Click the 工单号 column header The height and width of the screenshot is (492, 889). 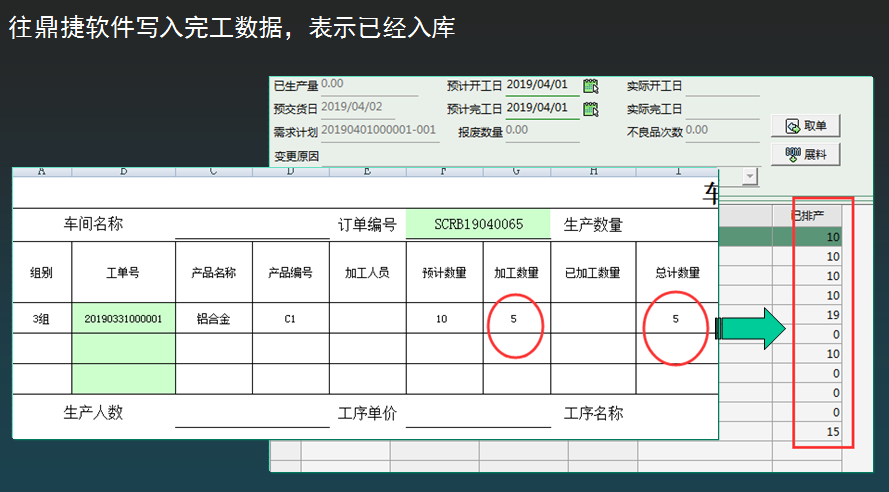pos(123,273)
